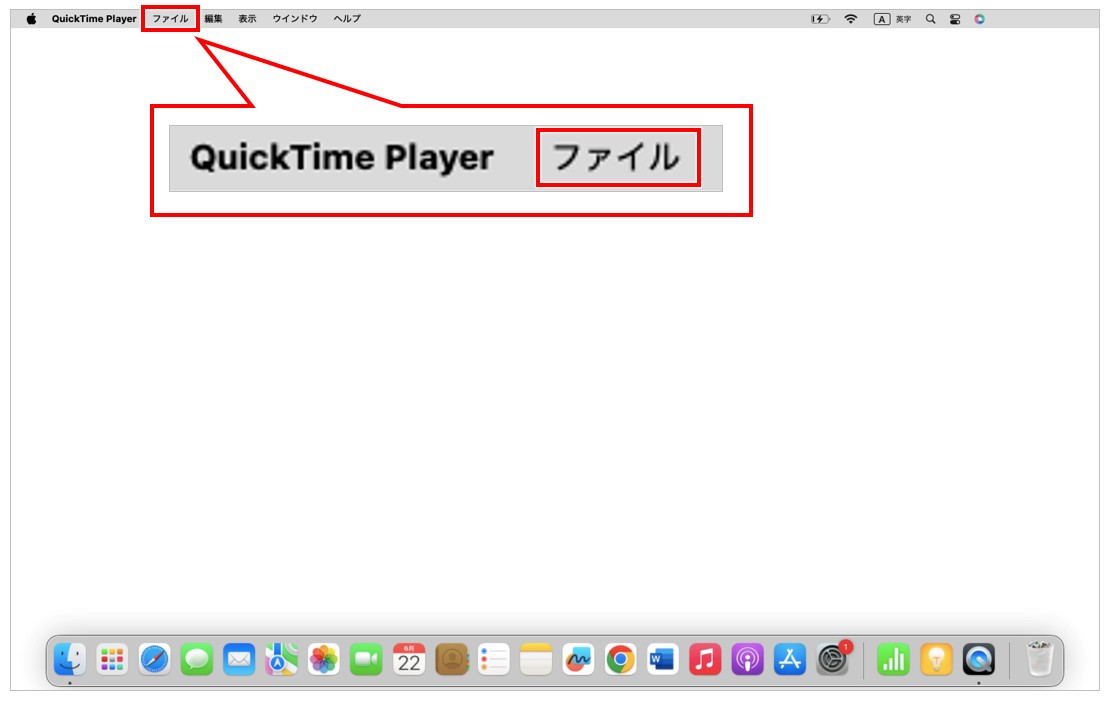Open Control Center from menu bar
Screen dimensions: 1108x701
coord(955,19)
